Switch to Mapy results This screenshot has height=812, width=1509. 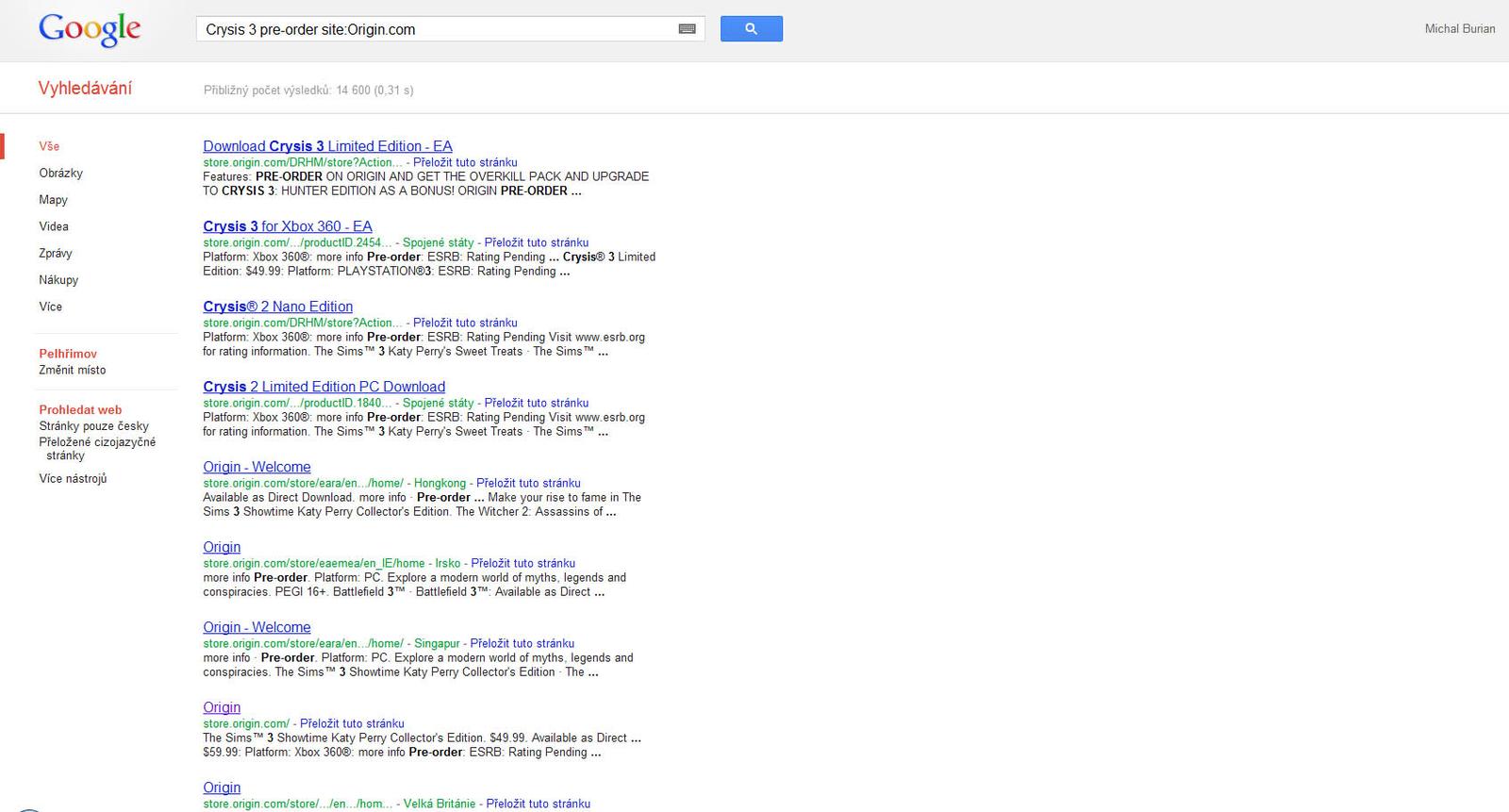click(x=54, y=200)
